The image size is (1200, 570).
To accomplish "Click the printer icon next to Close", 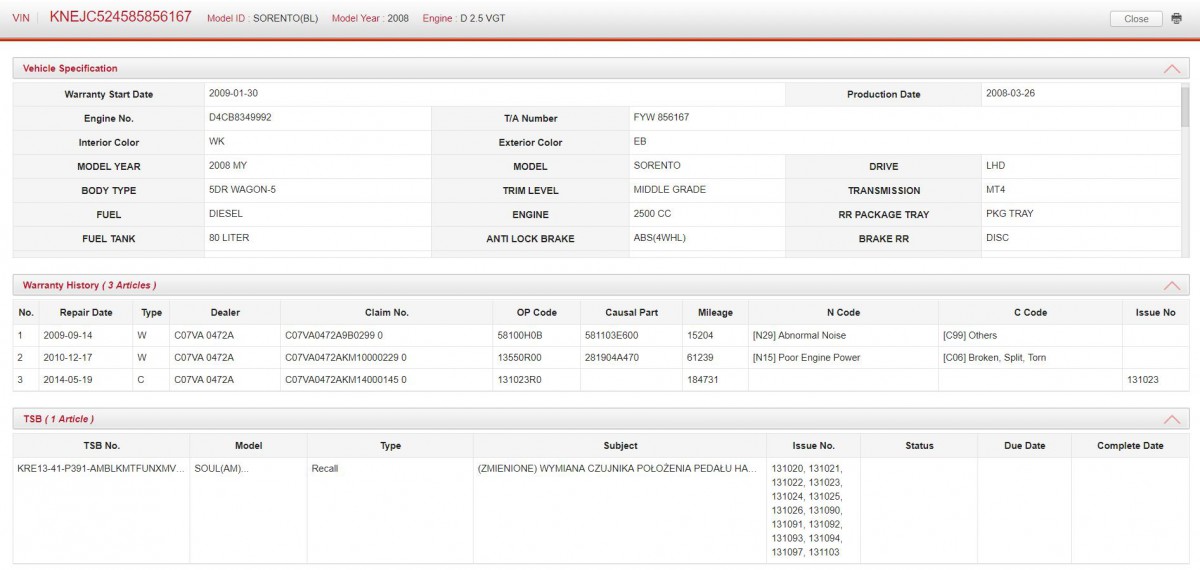I will click(x=1176, y=19).
